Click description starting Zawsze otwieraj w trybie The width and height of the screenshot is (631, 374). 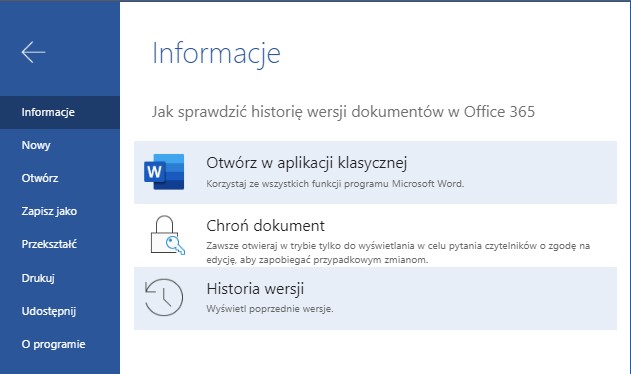click(398, 252)
